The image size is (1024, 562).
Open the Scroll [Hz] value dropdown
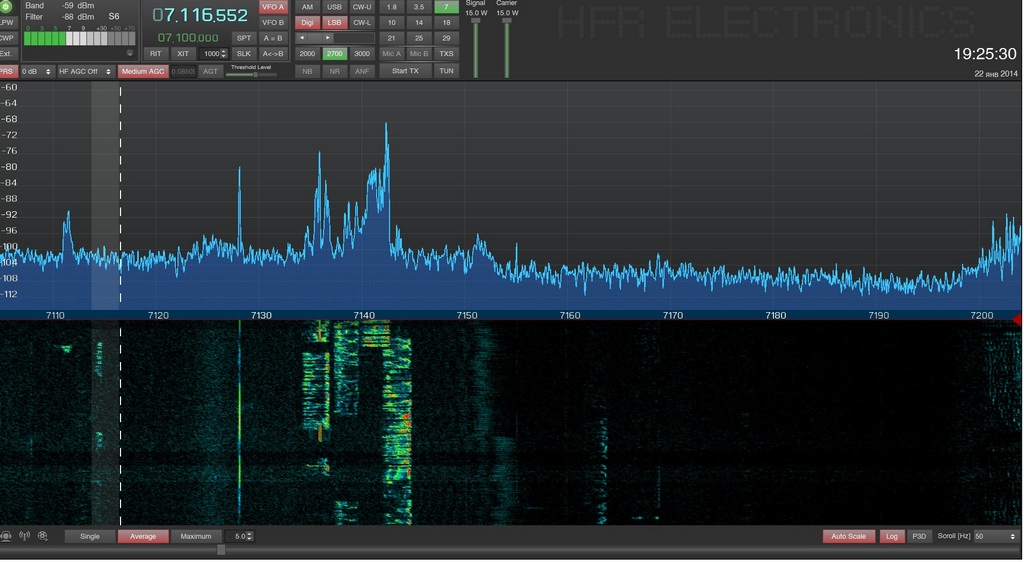click(996, 536)
